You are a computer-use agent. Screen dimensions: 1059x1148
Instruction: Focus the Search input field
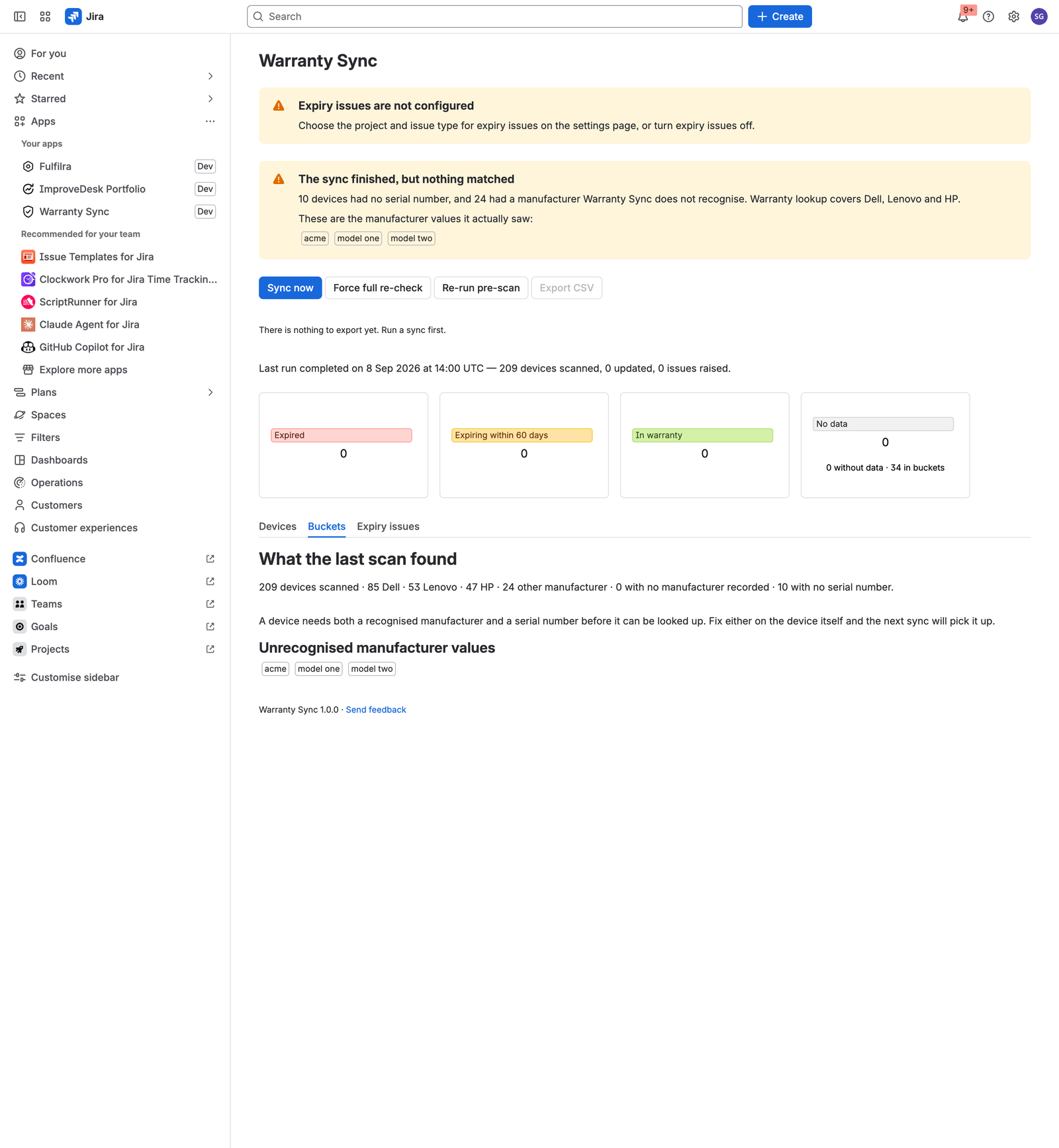[494, 17]
